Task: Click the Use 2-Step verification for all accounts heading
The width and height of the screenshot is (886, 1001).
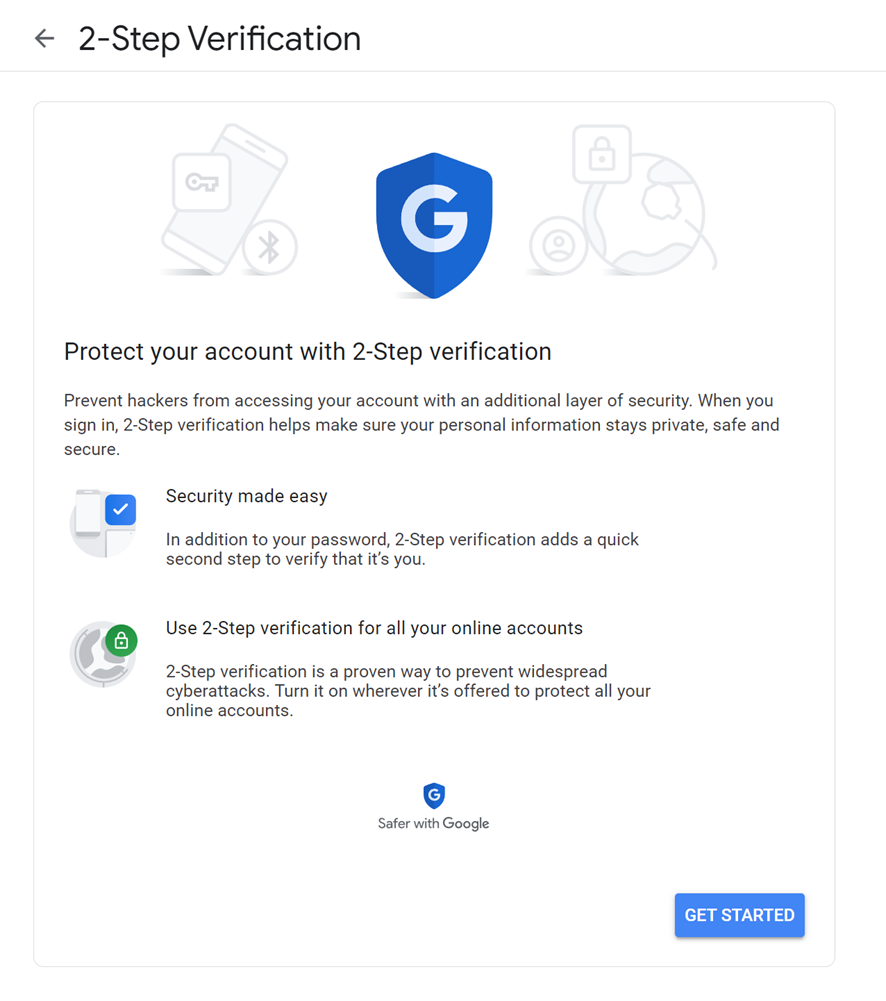Action: (x=374, y=629)
